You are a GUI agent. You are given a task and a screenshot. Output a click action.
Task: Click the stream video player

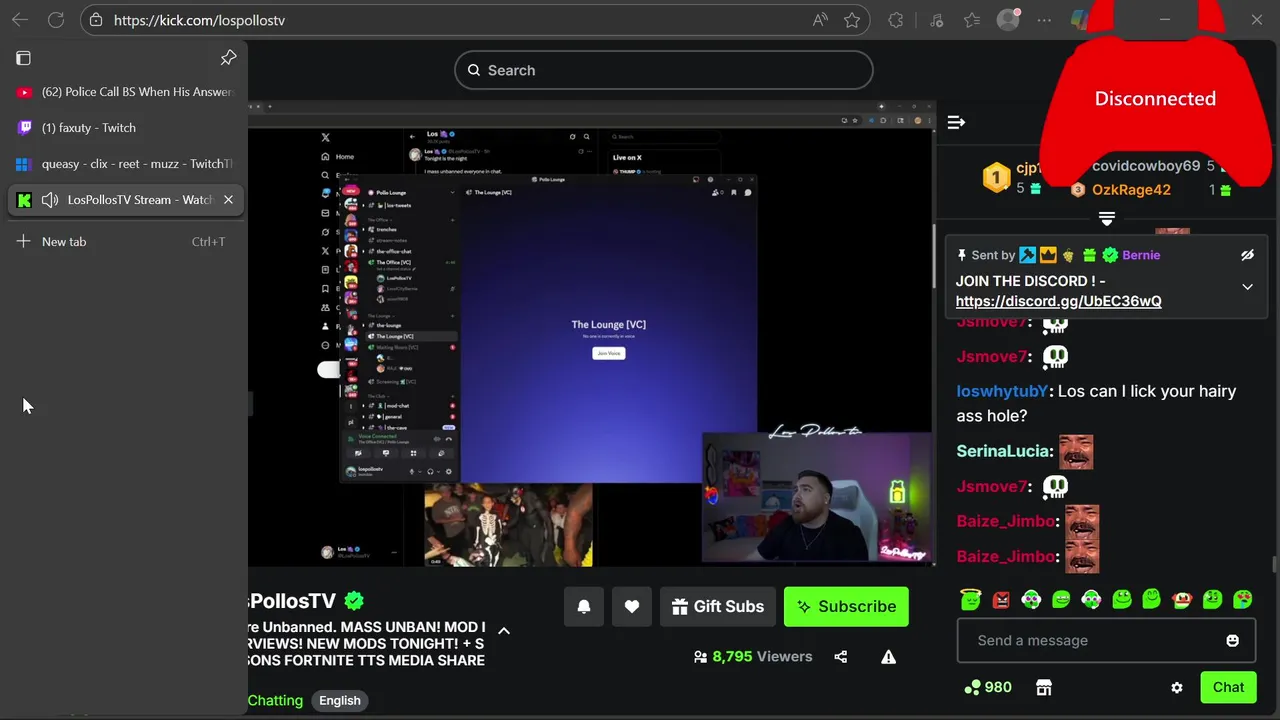click(x=592, y=334)
